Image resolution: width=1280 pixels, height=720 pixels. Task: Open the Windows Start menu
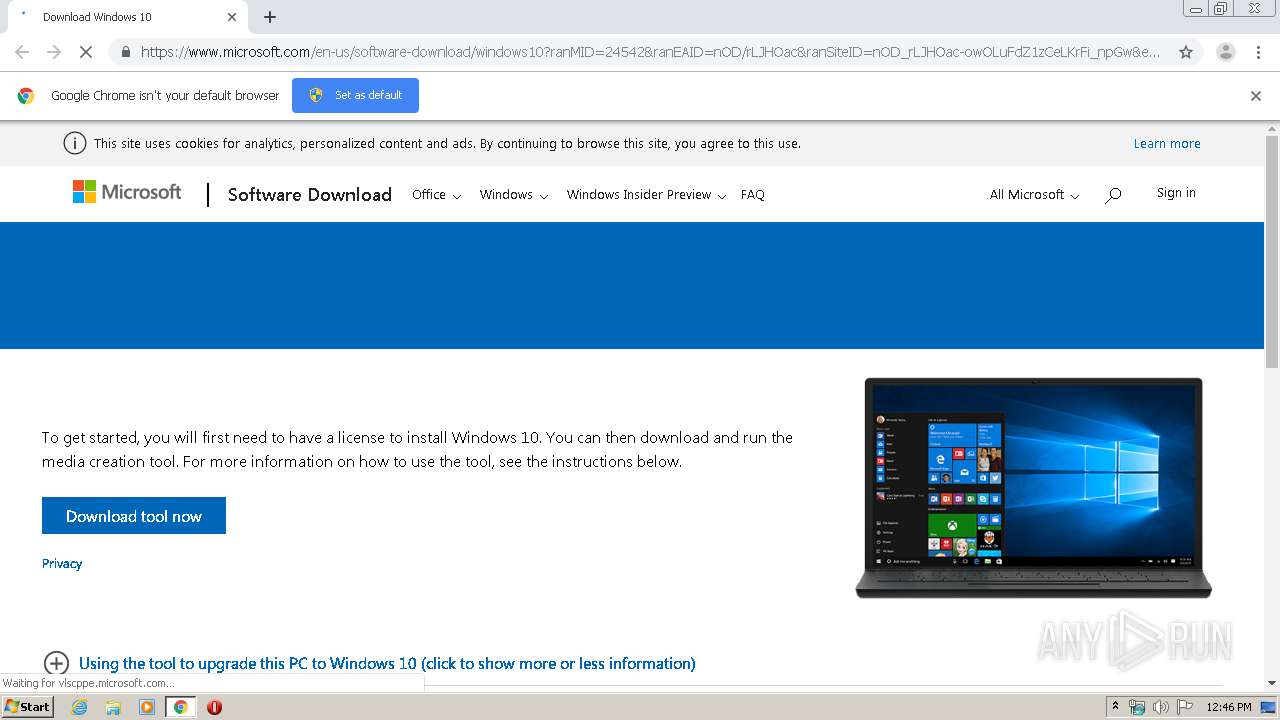(27, 707)
